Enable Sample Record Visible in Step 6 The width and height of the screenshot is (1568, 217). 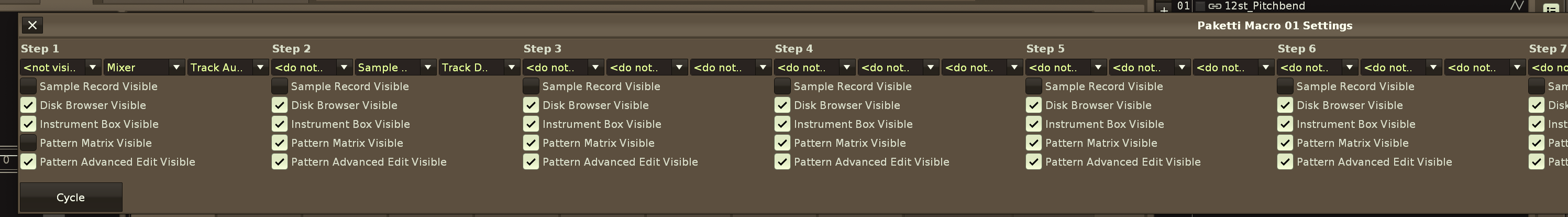click(1286, 86)
